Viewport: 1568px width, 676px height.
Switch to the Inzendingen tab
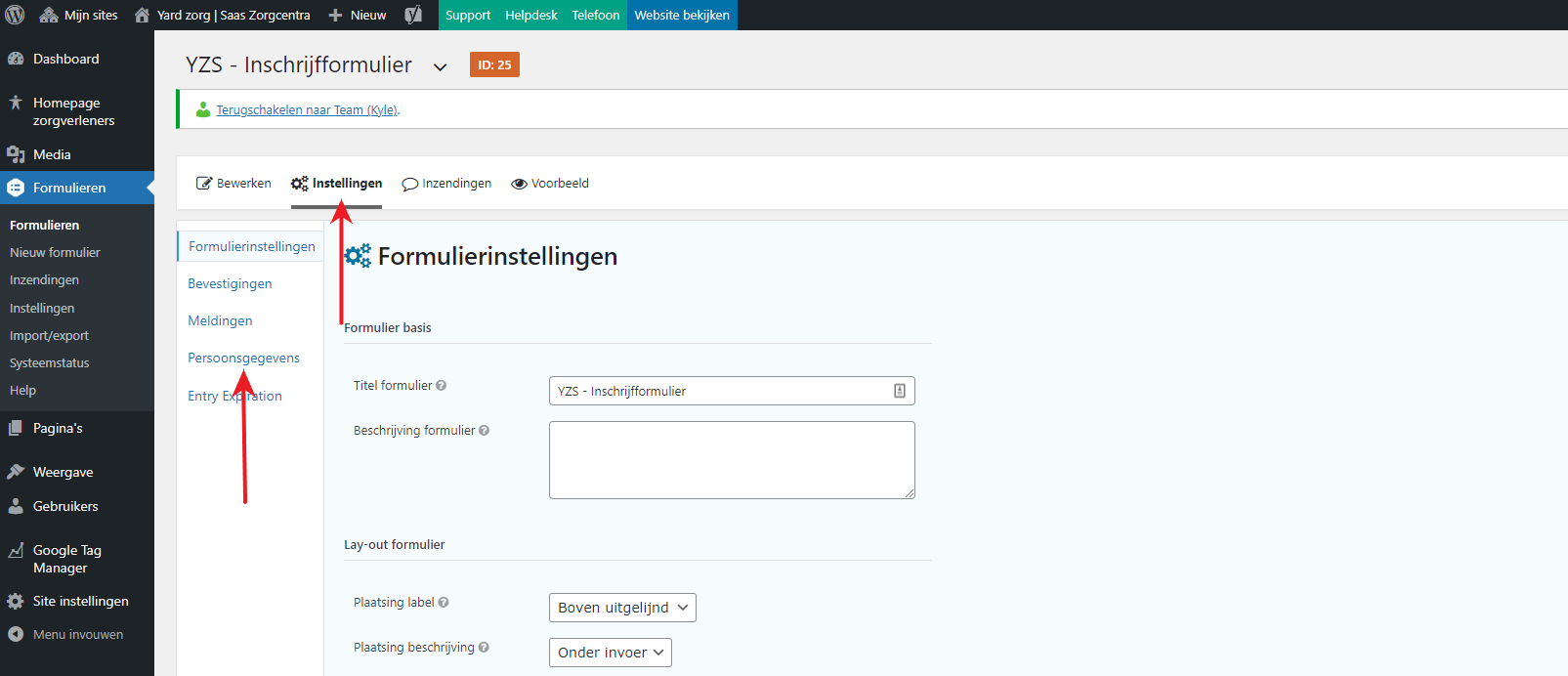point(446,184)
